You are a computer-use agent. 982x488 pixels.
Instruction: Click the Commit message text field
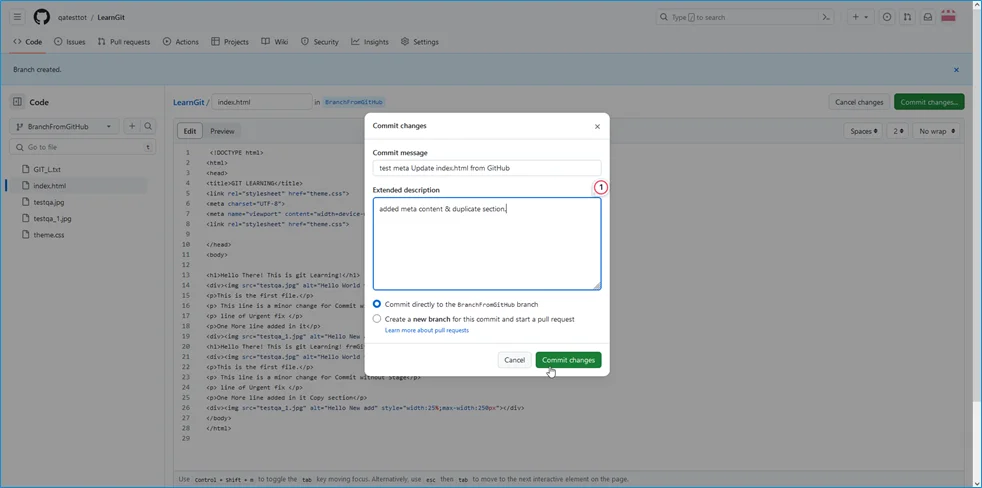(487, 168)
